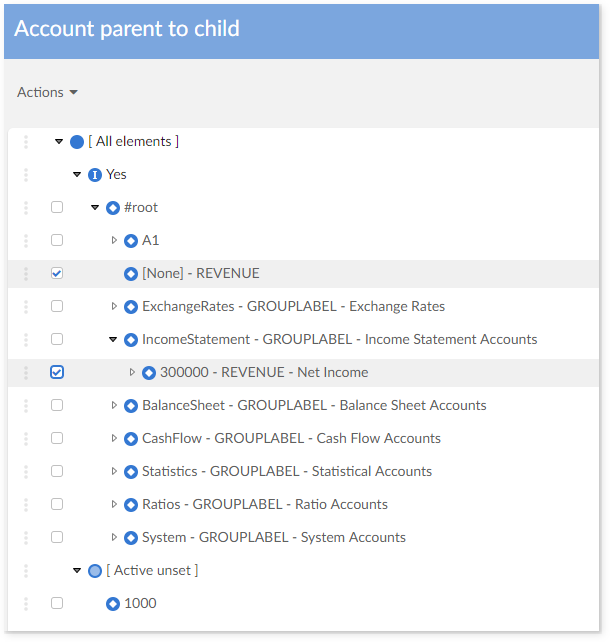
Task: Tick the CashFlow accounts checkbox
Action: point(57,438)
